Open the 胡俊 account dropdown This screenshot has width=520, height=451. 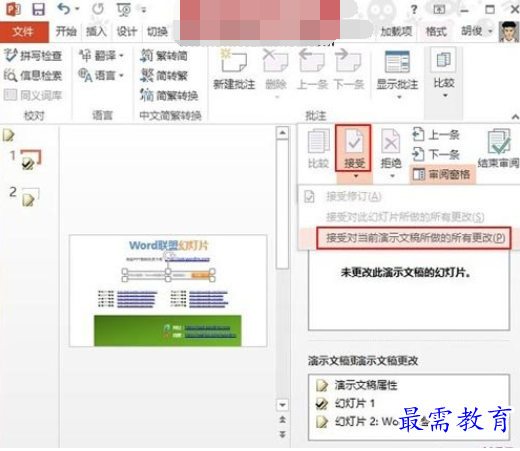(x=477, y=31)
